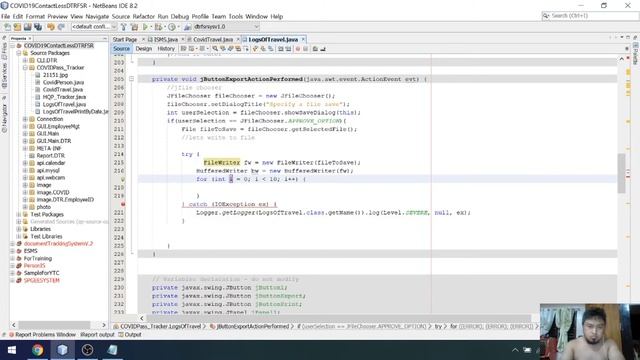
Task: Click the Clean and Build icon
Action: [134, 27]
